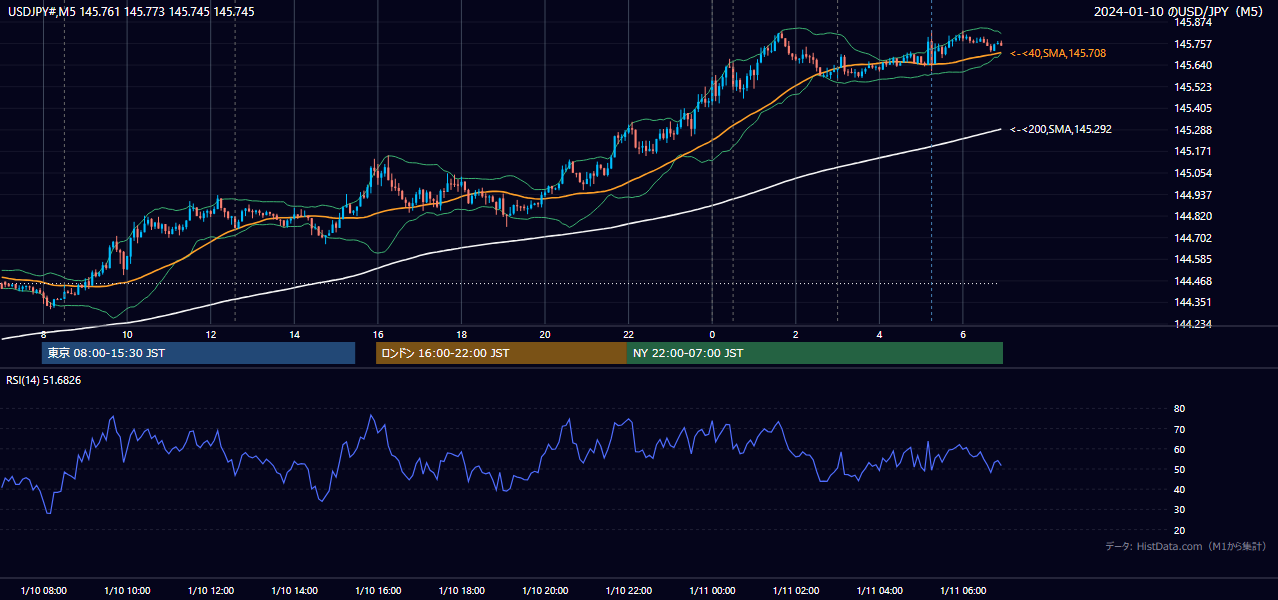Image resolution: width=1278 pixels, height=600 pixels.
Task: Click hour tick 6 under the price chart
Action: [963, 334]
